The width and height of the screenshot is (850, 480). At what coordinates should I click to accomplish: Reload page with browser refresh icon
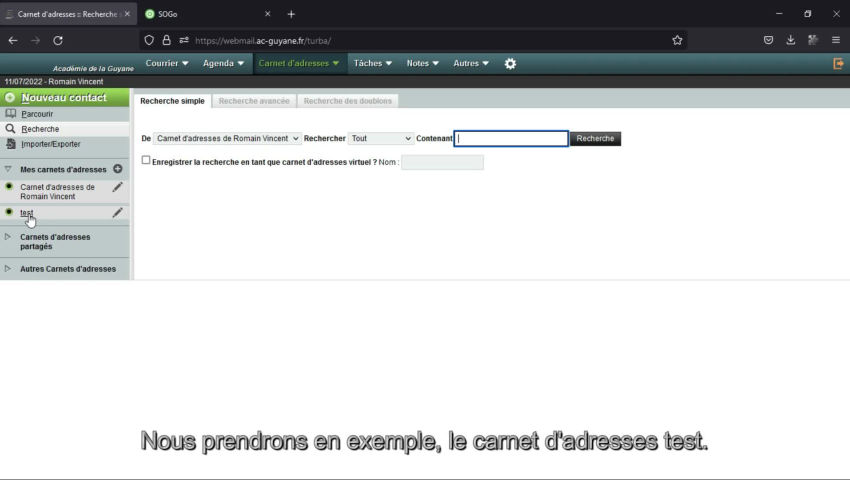pos(58,40)
